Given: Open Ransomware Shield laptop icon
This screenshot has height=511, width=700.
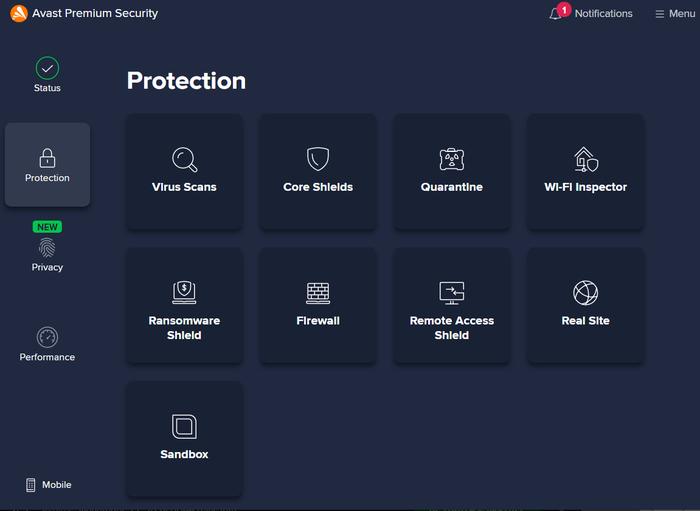Looking at the screenshot, I should 184,292.
